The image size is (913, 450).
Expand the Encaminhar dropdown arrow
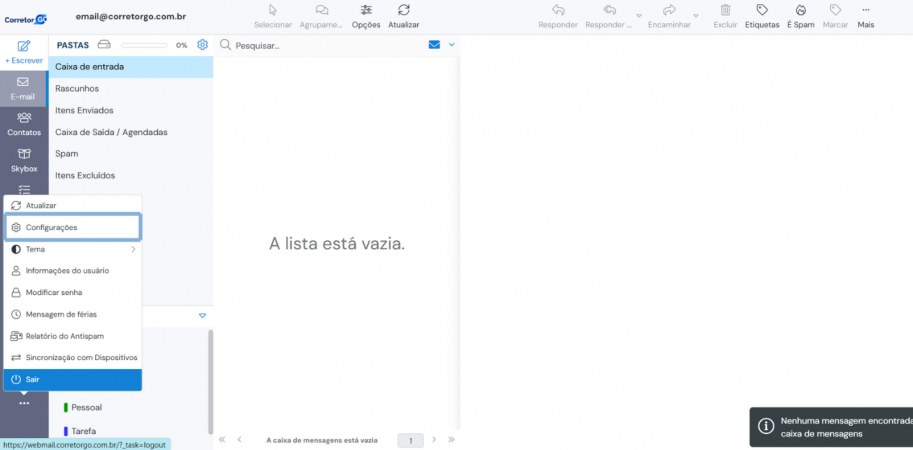point(696,16)
